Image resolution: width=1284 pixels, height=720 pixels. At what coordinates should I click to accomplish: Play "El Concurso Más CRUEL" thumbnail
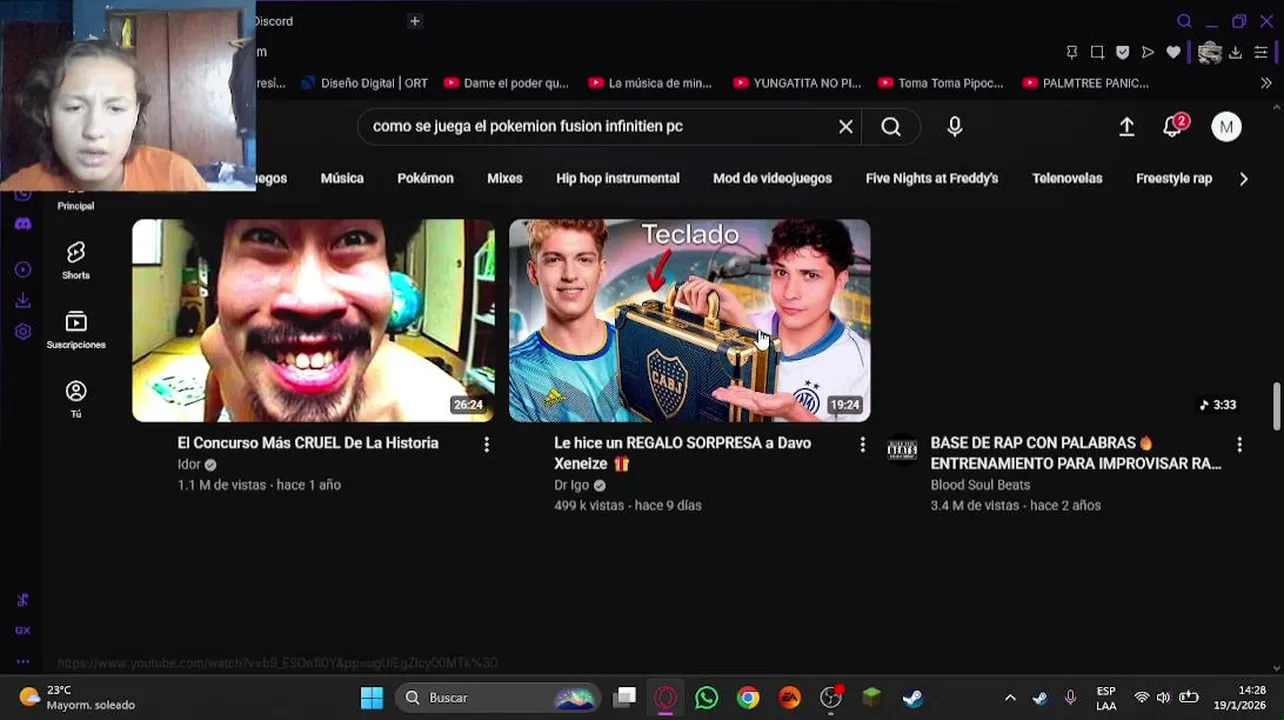313,320
